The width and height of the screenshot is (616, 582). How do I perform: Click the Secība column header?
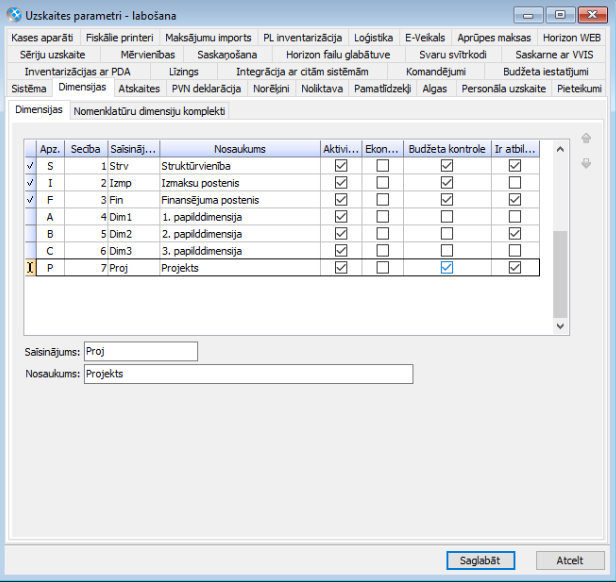pyautogui.click(x=86, y=149)
